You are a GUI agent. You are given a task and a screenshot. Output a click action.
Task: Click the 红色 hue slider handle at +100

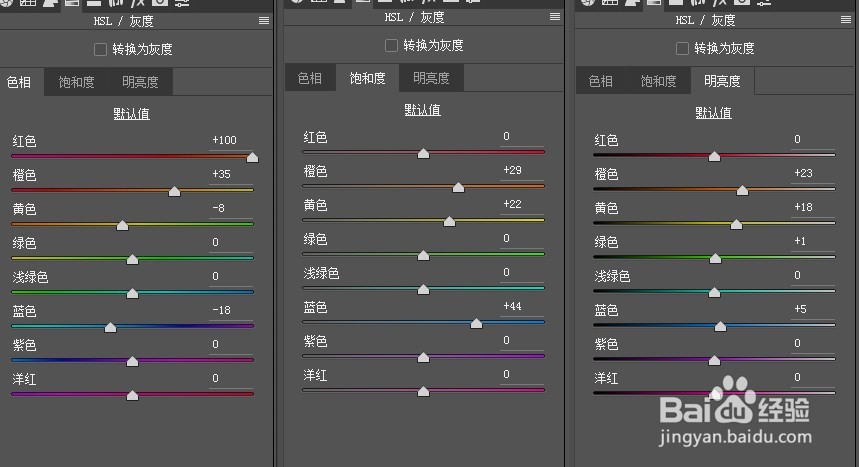point(253,158)
